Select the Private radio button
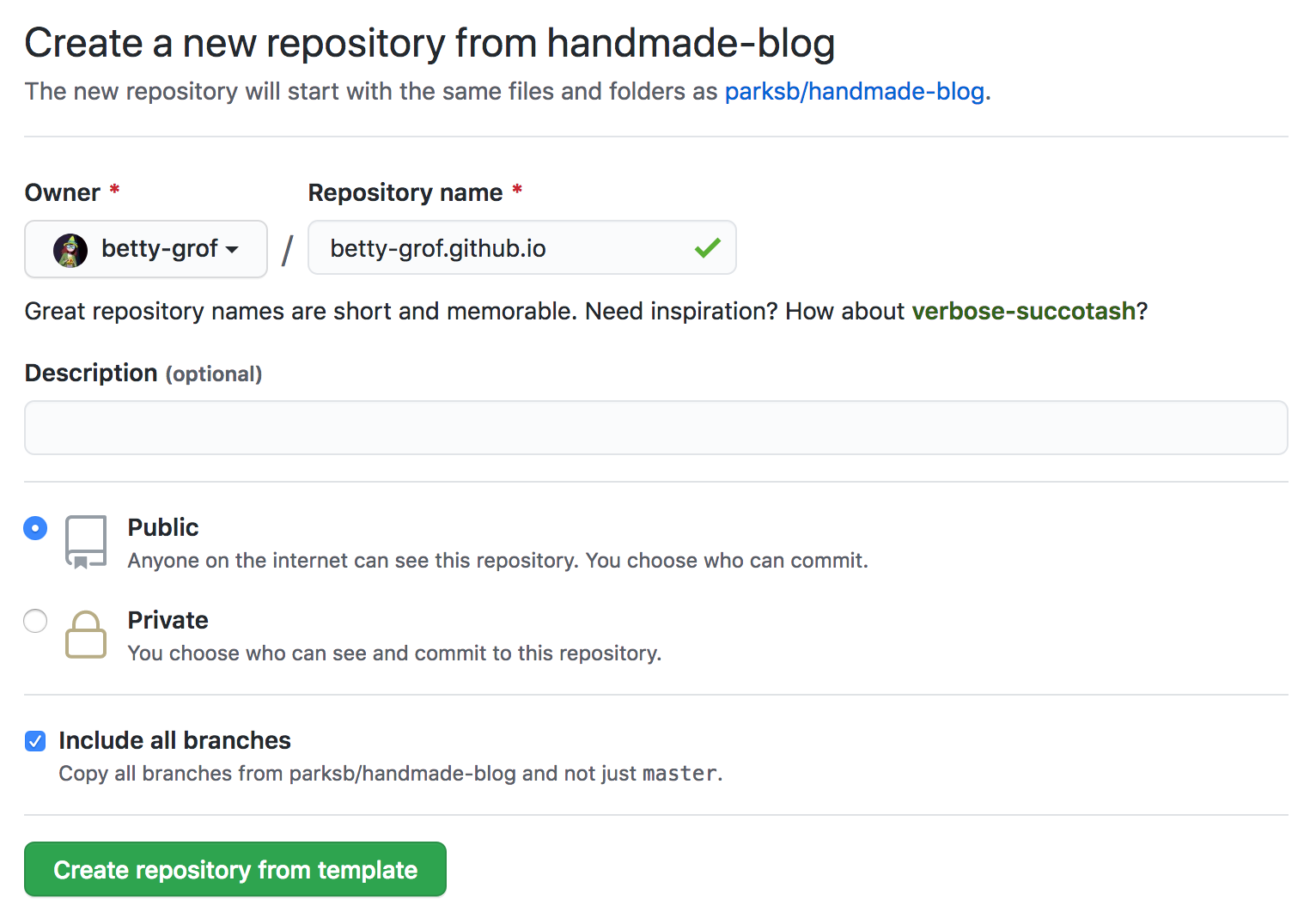This screenshot has height=924, width=1316. point(35,620)
